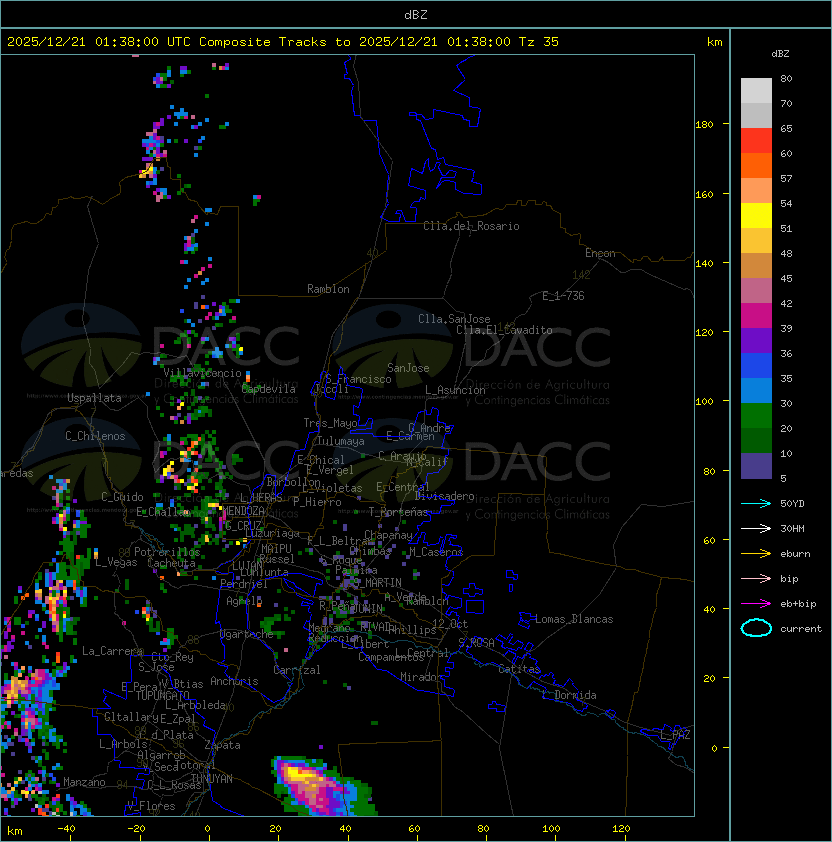
Task: Click the 100 km mark on horizontal axis
Action: point(553,829)
